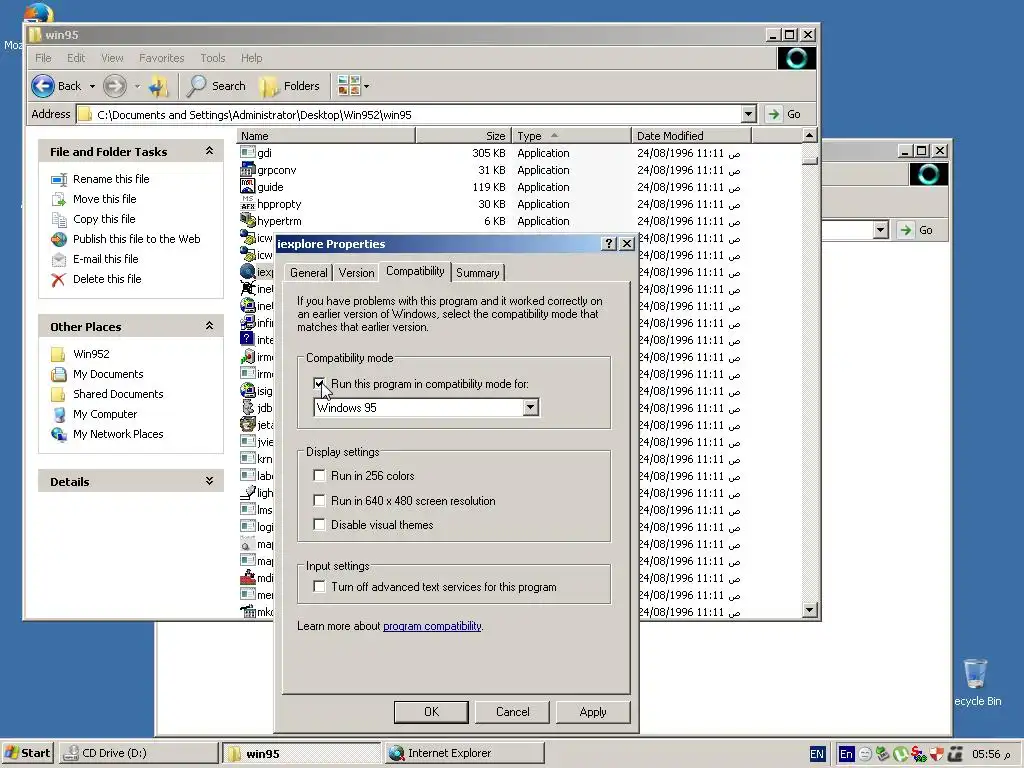Sort by the Size column header

463,136
